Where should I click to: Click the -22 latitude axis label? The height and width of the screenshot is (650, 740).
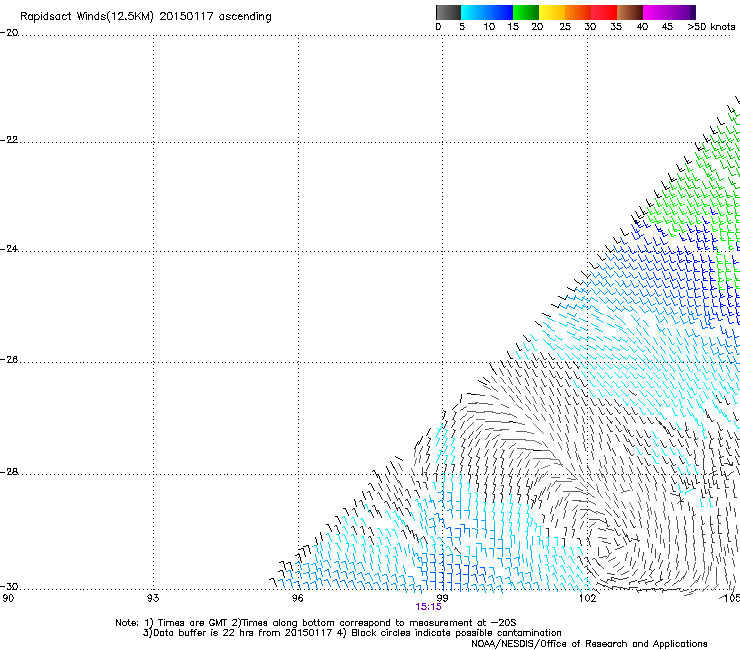coord(9,140)
